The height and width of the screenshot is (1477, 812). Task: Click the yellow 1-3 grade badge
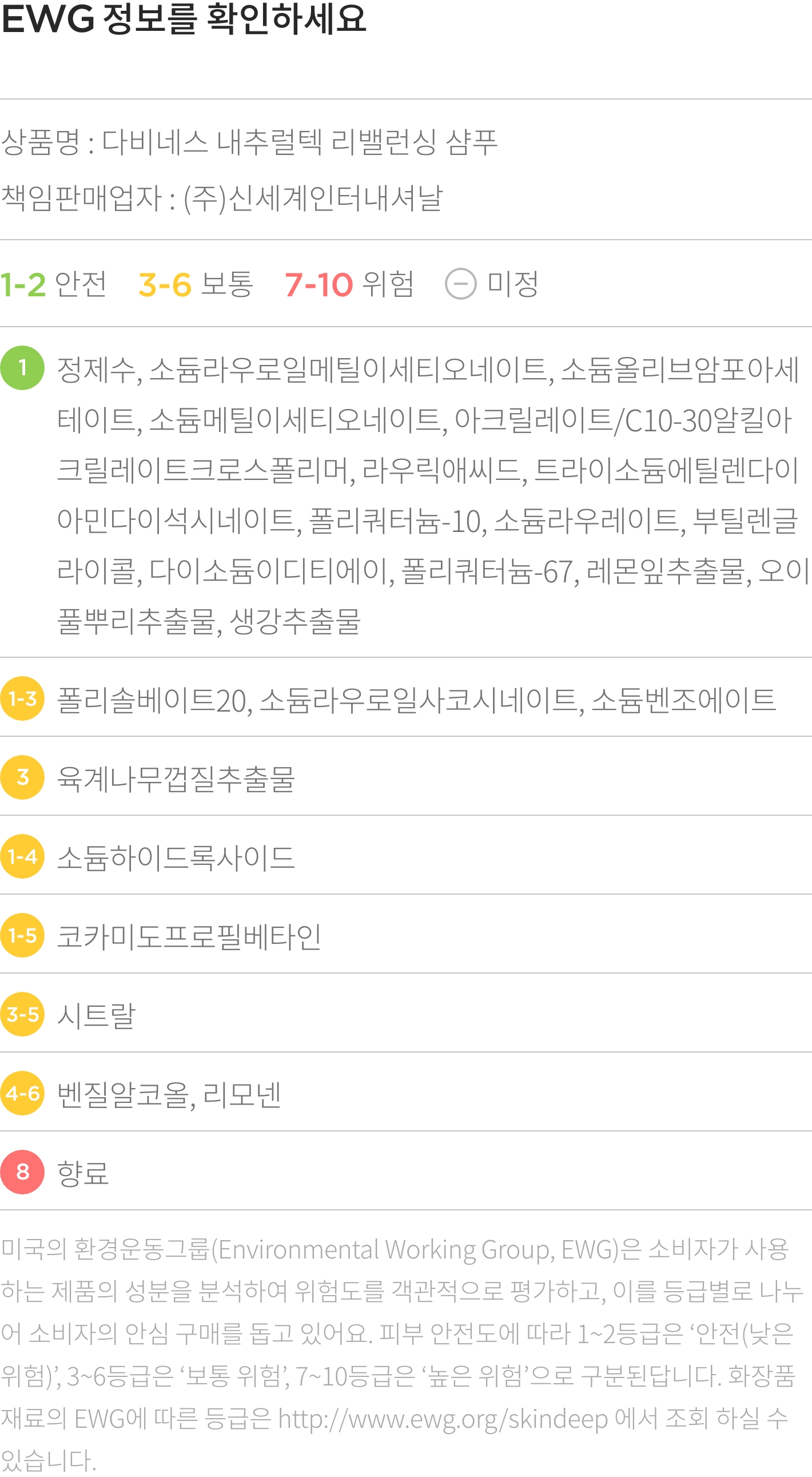pos(22,698)
